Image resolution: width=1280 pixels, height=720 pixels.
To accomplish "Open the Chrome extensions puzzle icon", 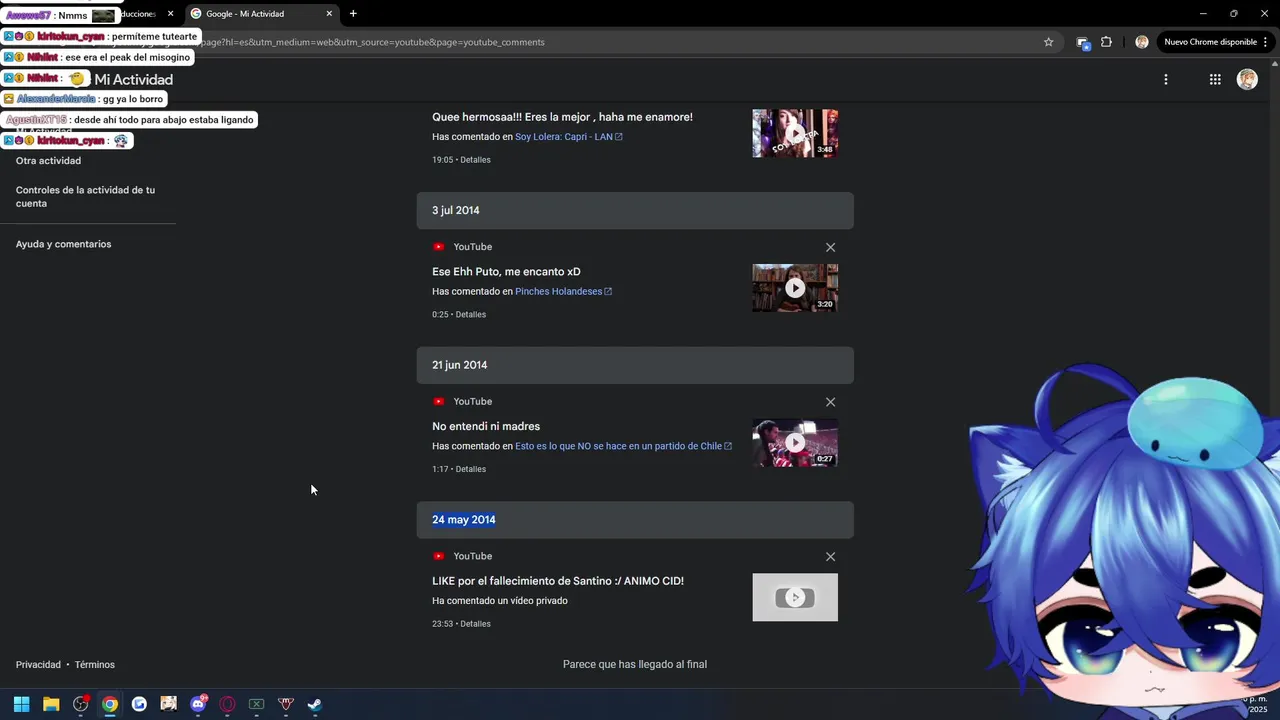I will click(1106, 42).
